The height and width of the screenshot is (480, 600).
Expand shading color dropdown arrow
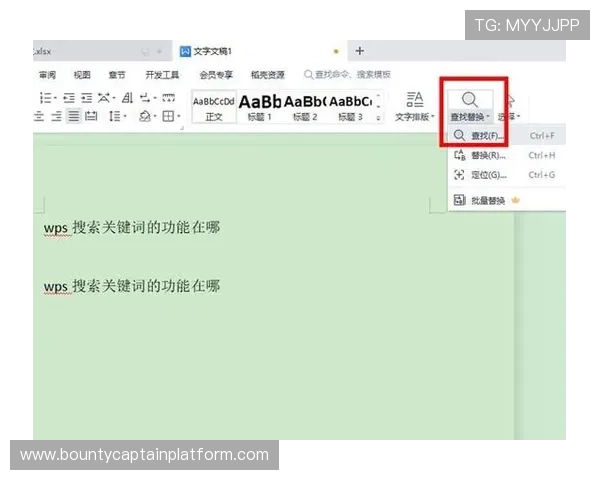[x=155, y=116]
